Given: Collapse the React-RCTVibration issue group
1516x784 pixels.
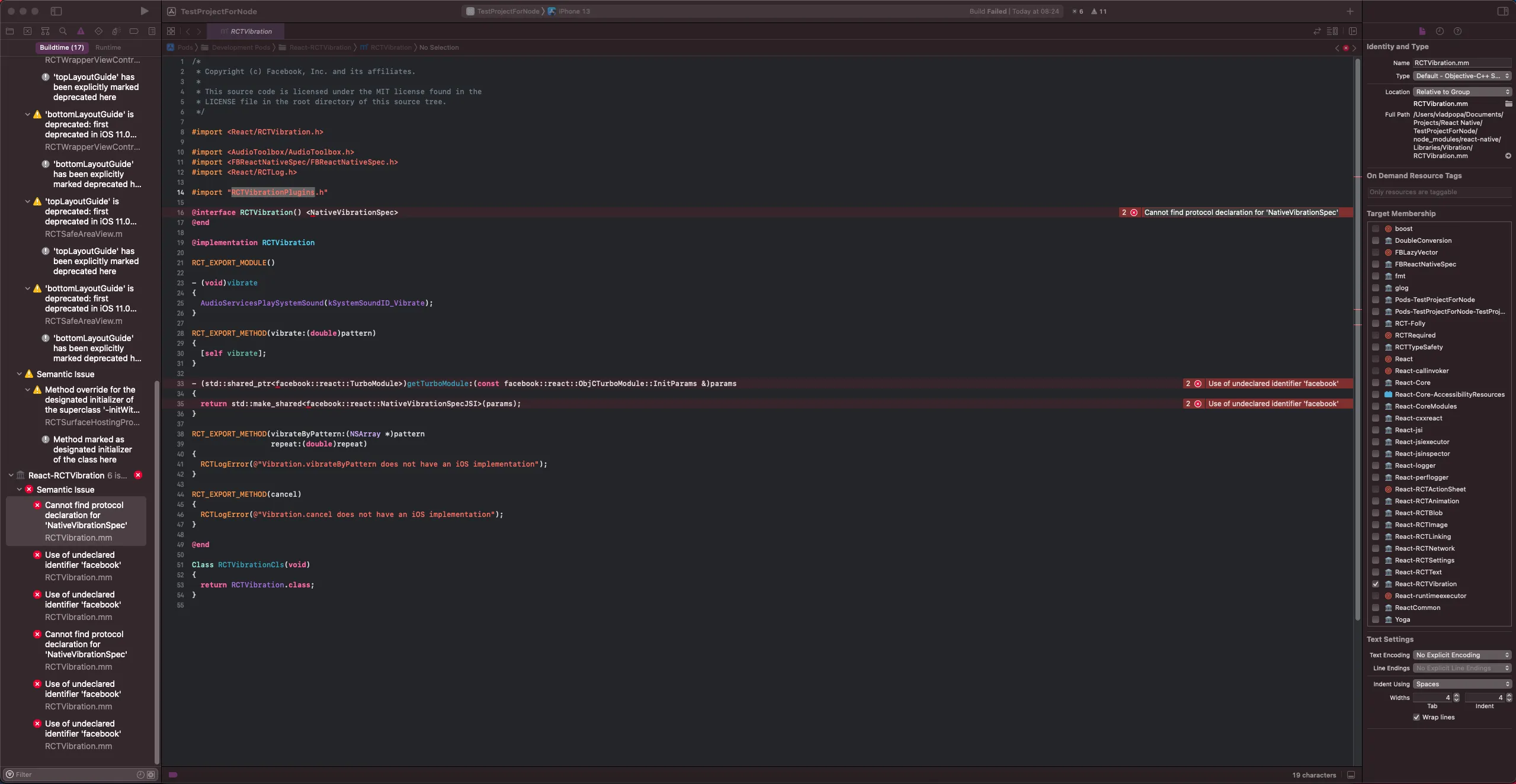Looking at the screenshot, I should [11, 475].
